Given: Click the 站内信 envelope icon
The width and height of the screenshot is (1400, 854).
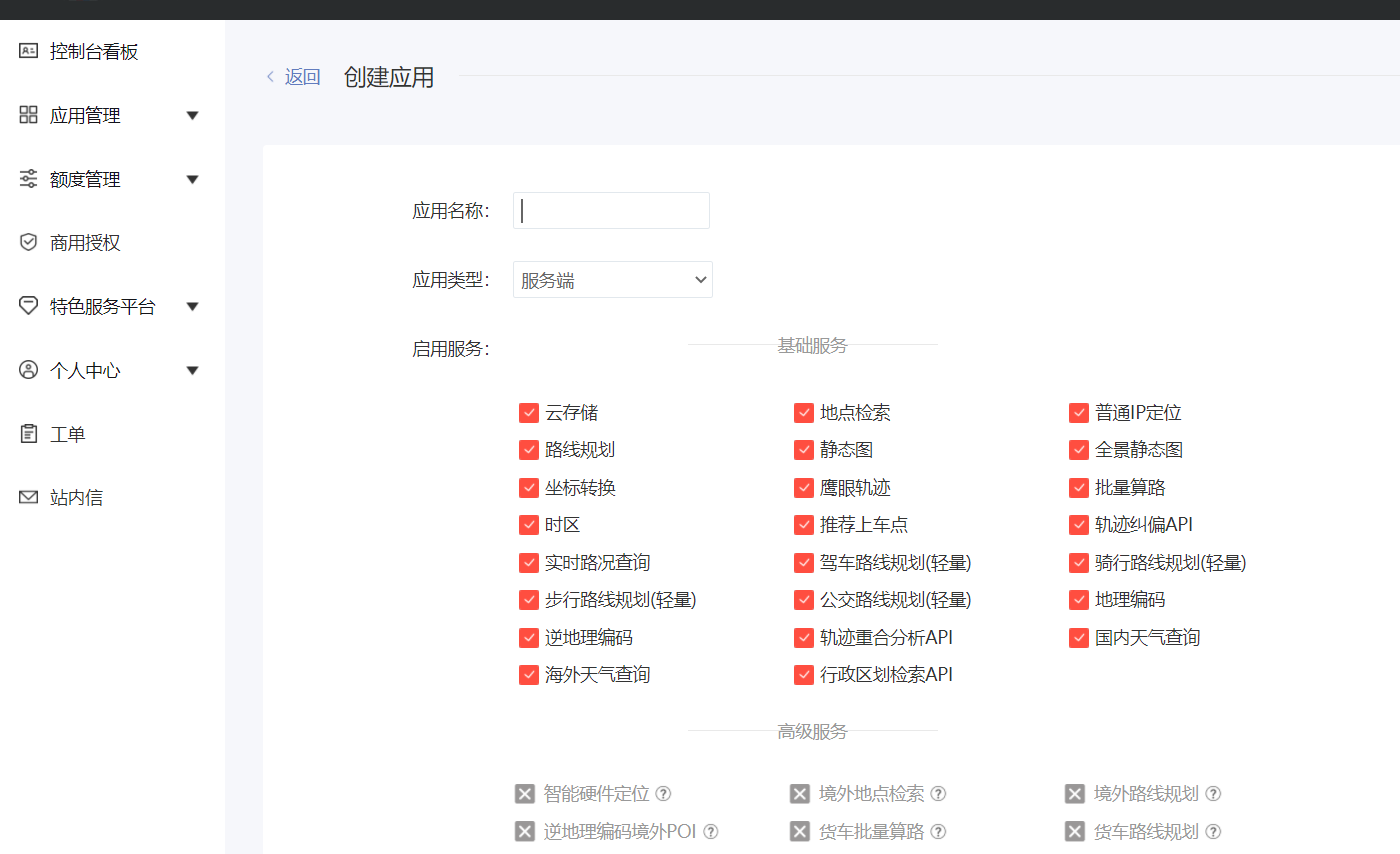Looking at the screenshot, I should click(28, 497).
